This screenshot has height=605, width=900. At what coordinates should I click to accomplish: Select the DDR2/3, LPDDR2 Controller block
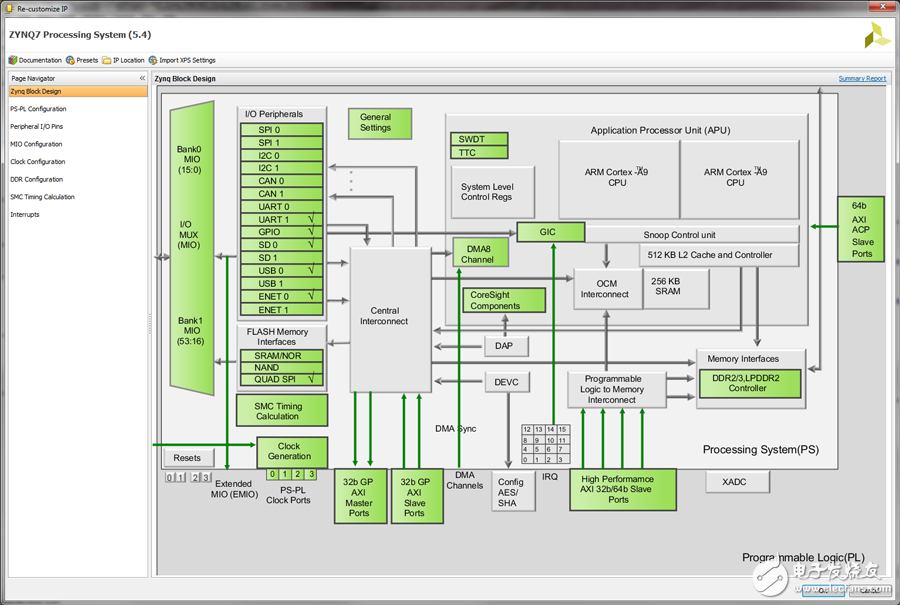pyautogui.click(x=749, y=383)
